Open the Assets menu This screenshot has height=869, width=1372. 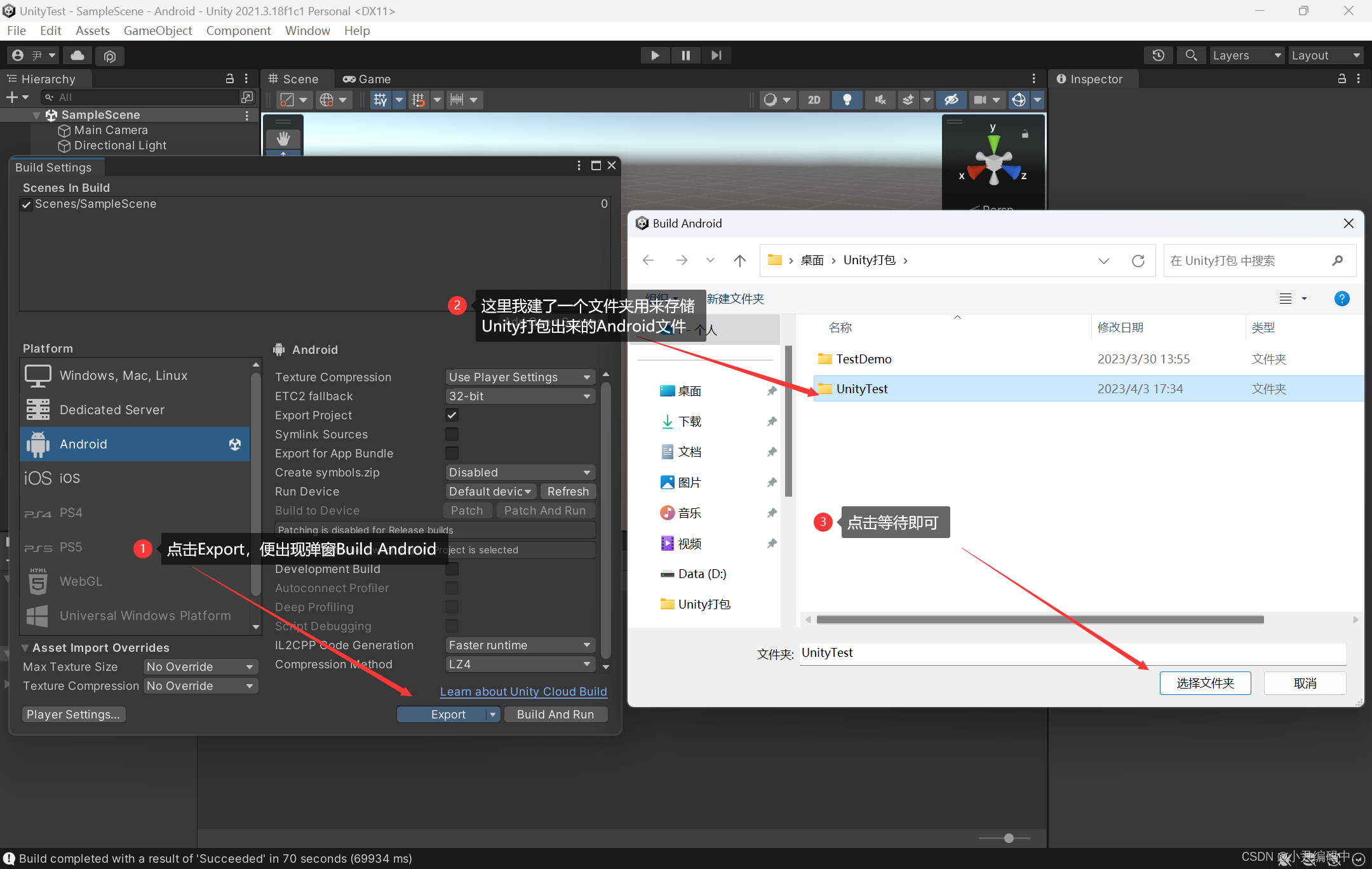coord(93,30)
